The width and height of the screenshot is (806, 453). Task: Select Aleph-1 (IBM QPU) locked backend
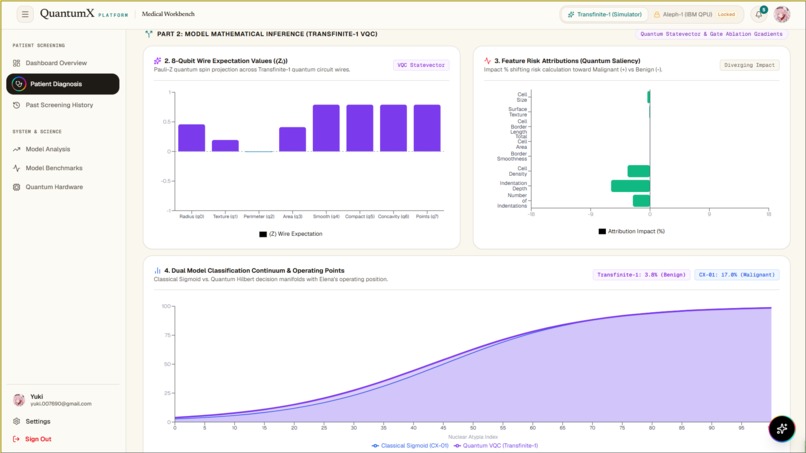click(x=694, y=14)
